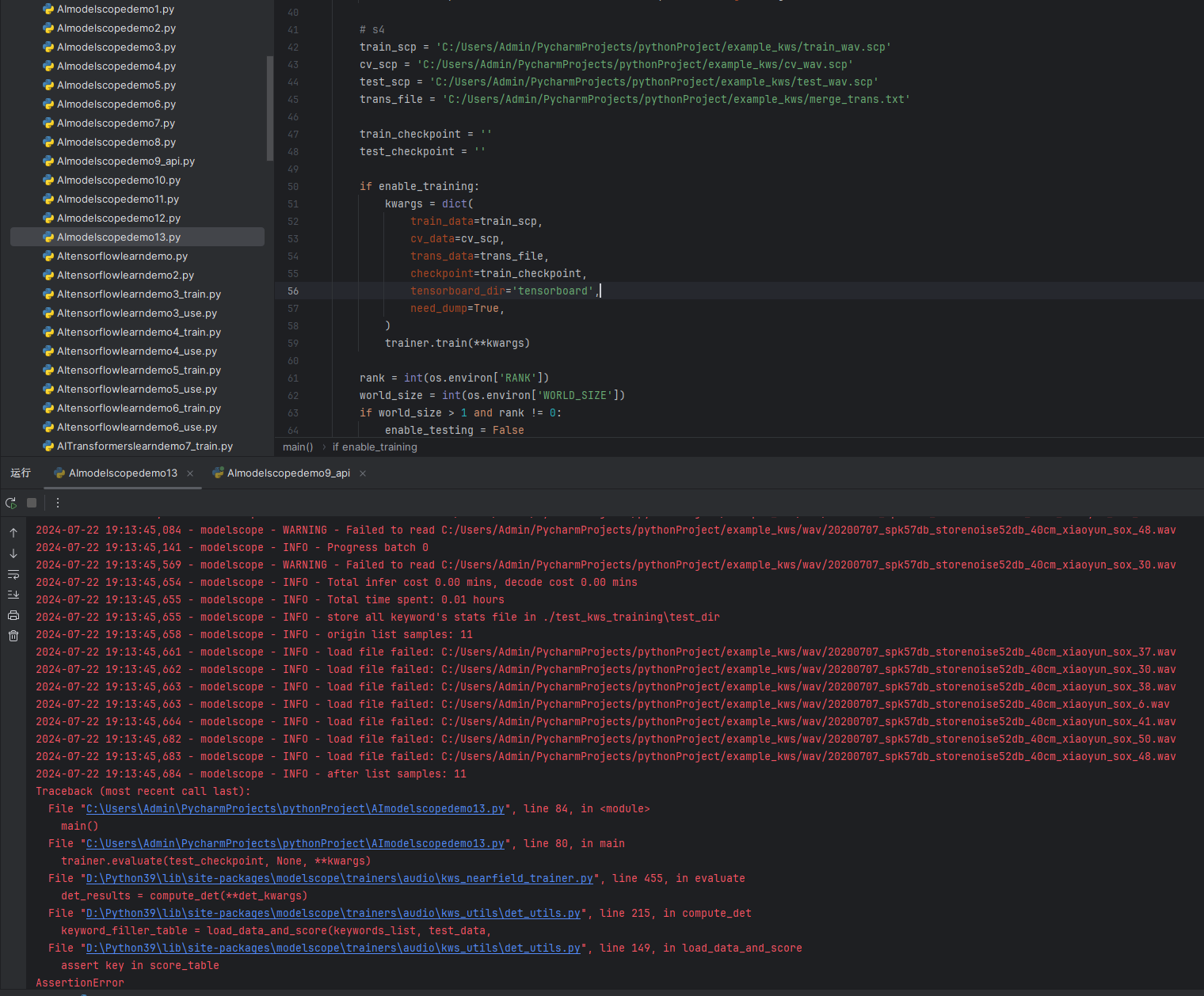Stop the running process
1204x996 pixels.
(32, 503)
